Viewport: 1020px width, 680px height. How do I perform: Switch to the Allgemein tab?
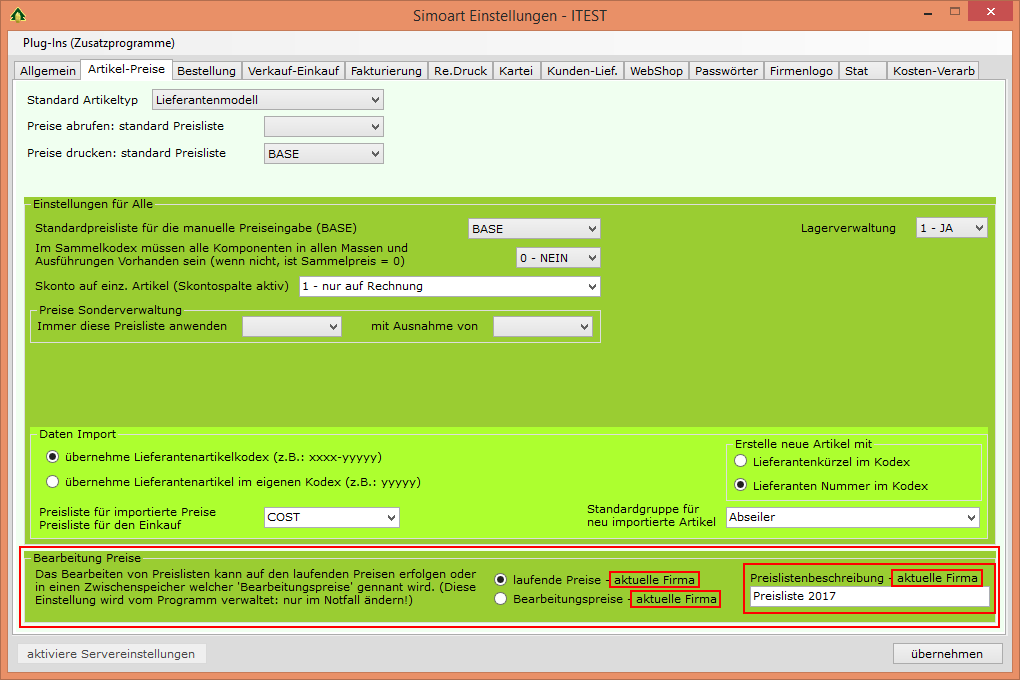tap(46, 71)
